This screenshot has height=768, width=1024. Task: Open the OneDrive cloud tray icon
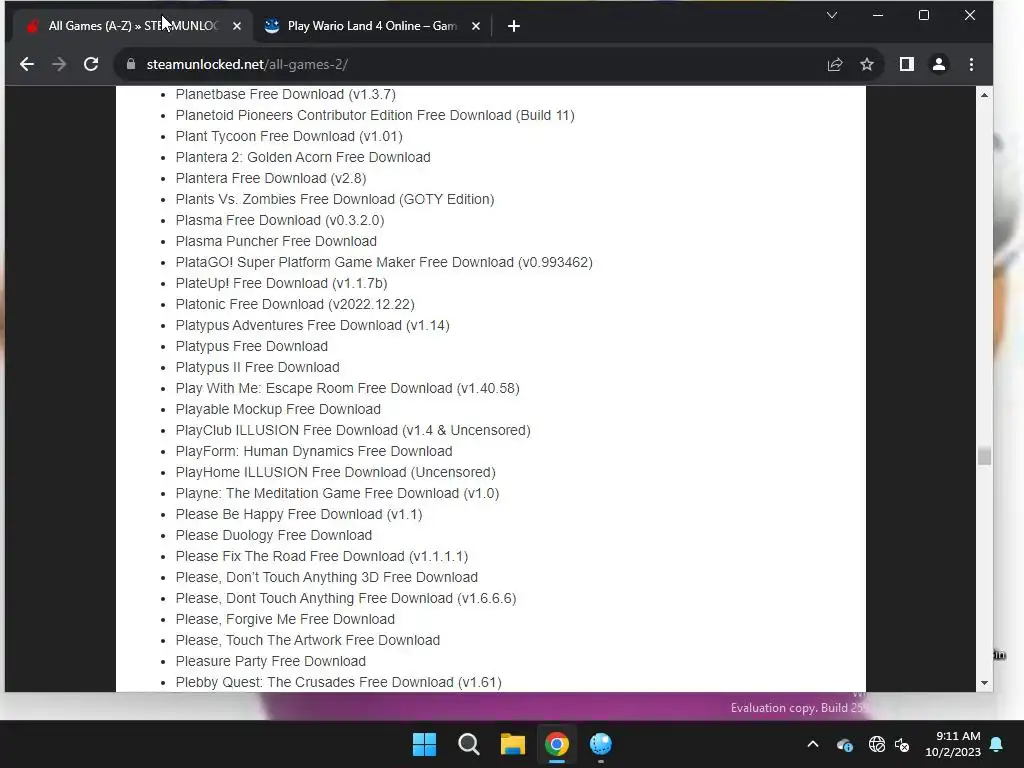click(844, 744)
